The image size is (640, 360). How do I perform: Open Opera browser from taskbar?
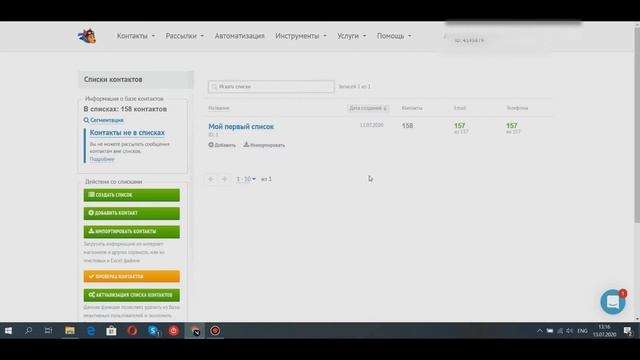pyautogui.click(x=132, y=331)
